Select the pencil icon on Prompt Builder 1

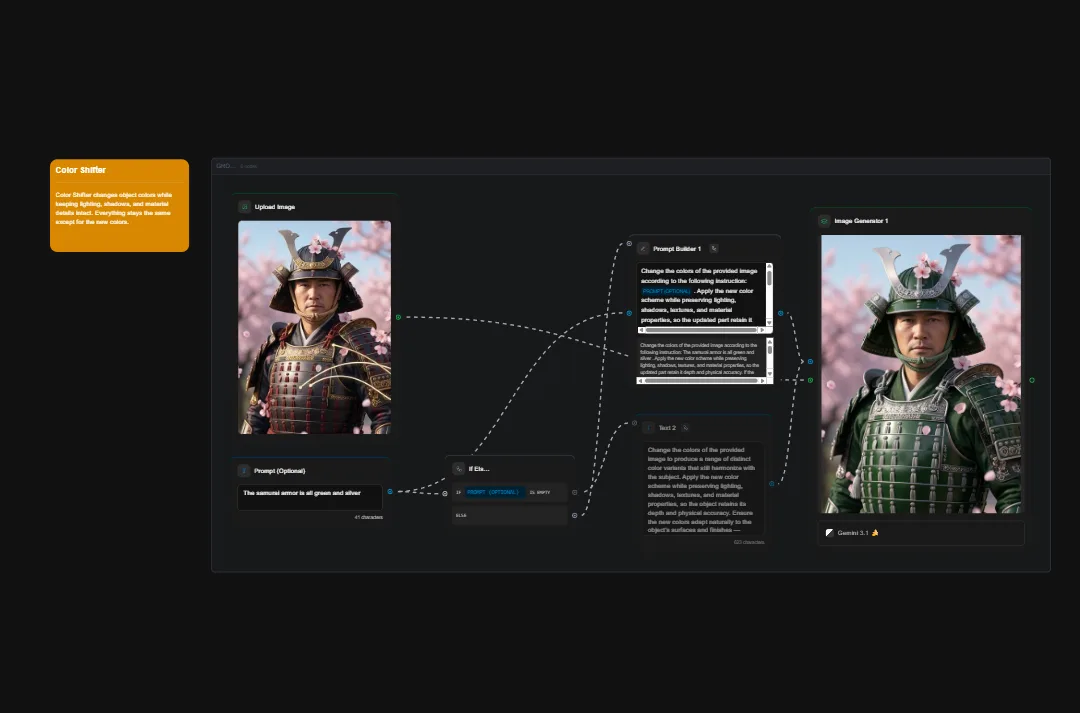(643, 249)
